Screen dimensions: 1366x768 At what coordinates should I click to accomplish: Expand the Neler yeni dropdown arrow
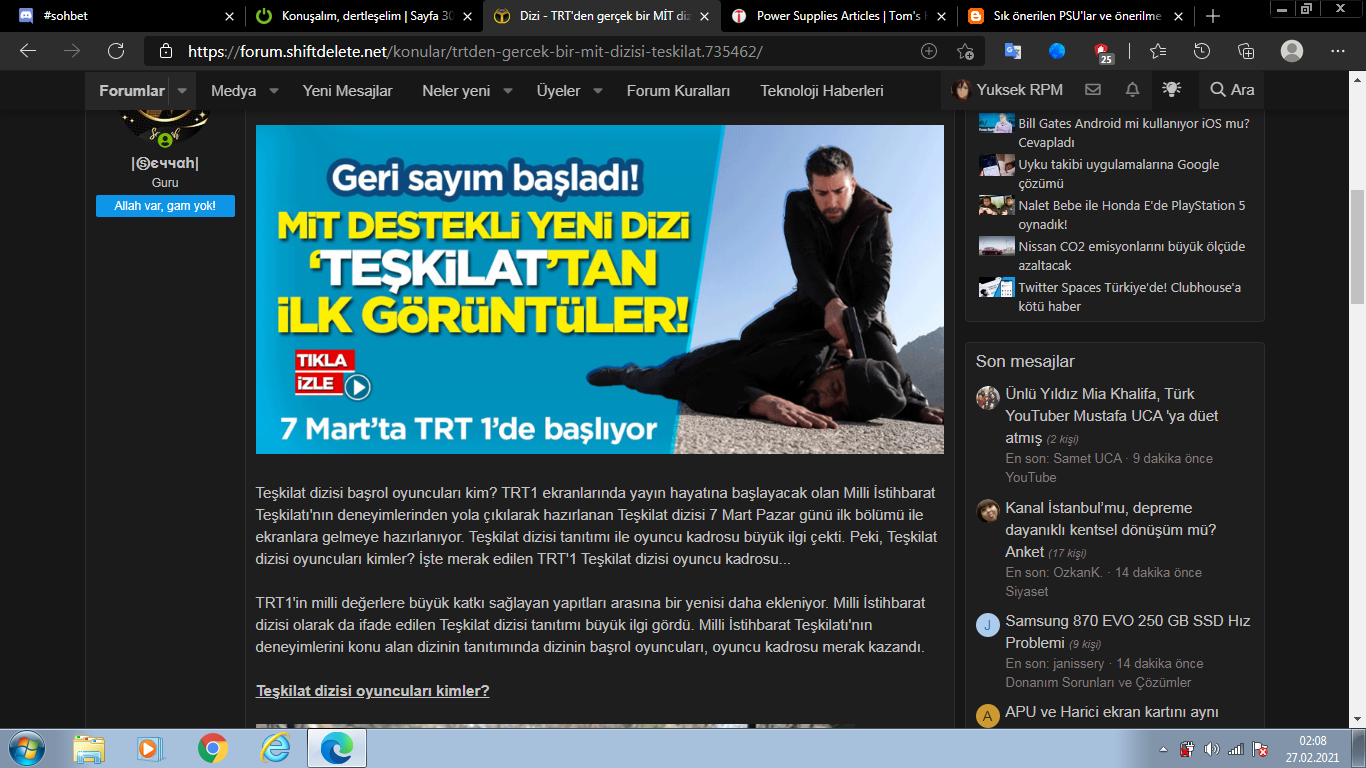[508, 91]
